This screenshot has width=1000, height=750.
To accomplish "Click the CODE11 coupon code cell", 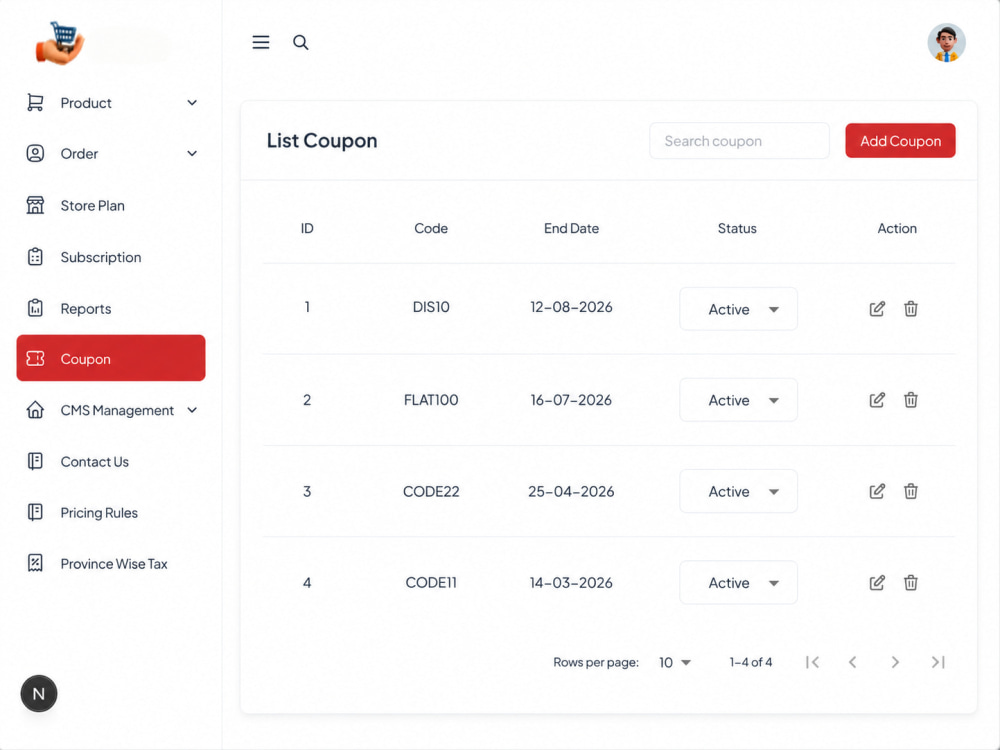I will pyautogui.click(x=430, y=582).
